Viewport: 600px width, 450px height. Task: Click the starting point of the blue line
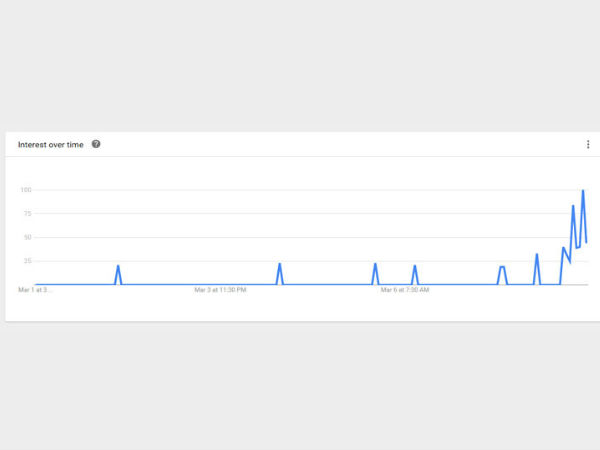36,285
